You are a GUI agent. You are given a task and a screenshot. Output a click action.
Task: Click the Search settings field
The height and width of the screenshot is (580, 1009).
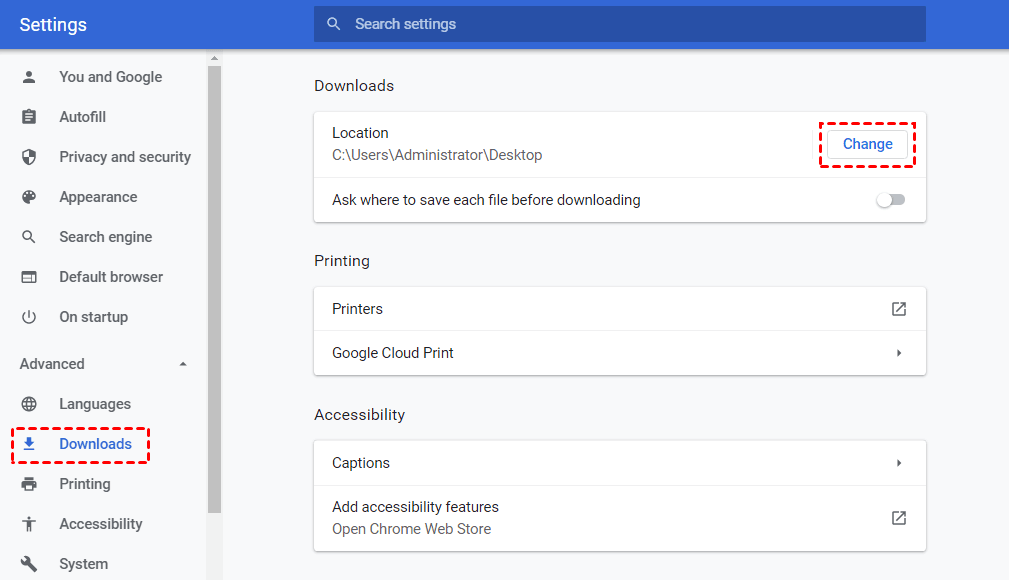tap(620, 24)
